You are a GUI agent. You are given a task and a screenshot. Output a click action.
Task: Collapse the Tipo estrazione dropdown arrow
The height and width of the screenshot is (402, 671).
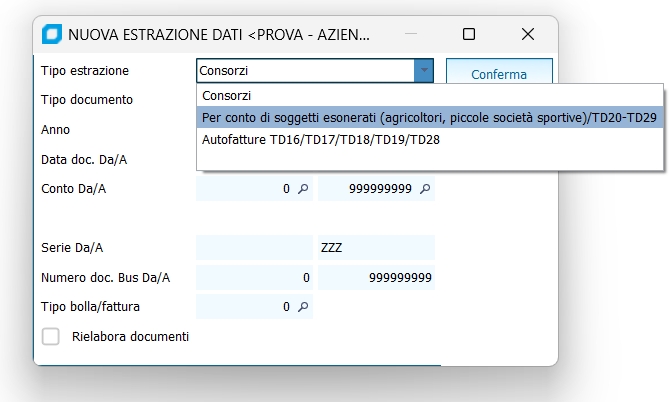point(425,71)
